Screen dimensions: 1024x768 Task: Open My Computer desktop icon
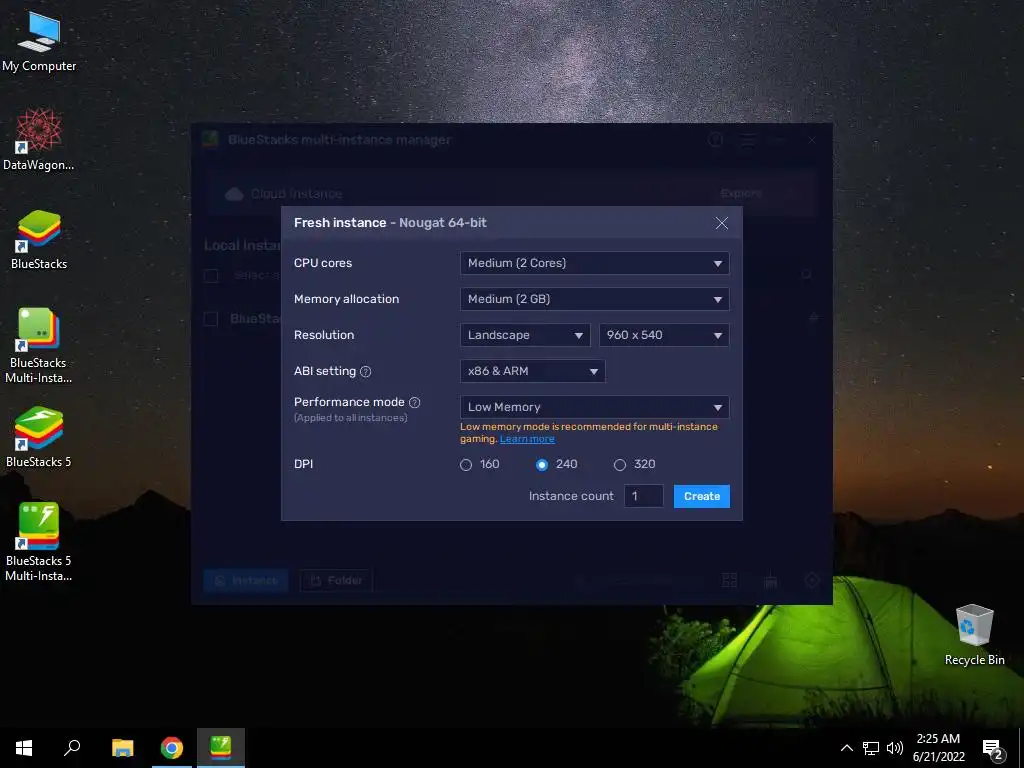click(x=39, y=42)
